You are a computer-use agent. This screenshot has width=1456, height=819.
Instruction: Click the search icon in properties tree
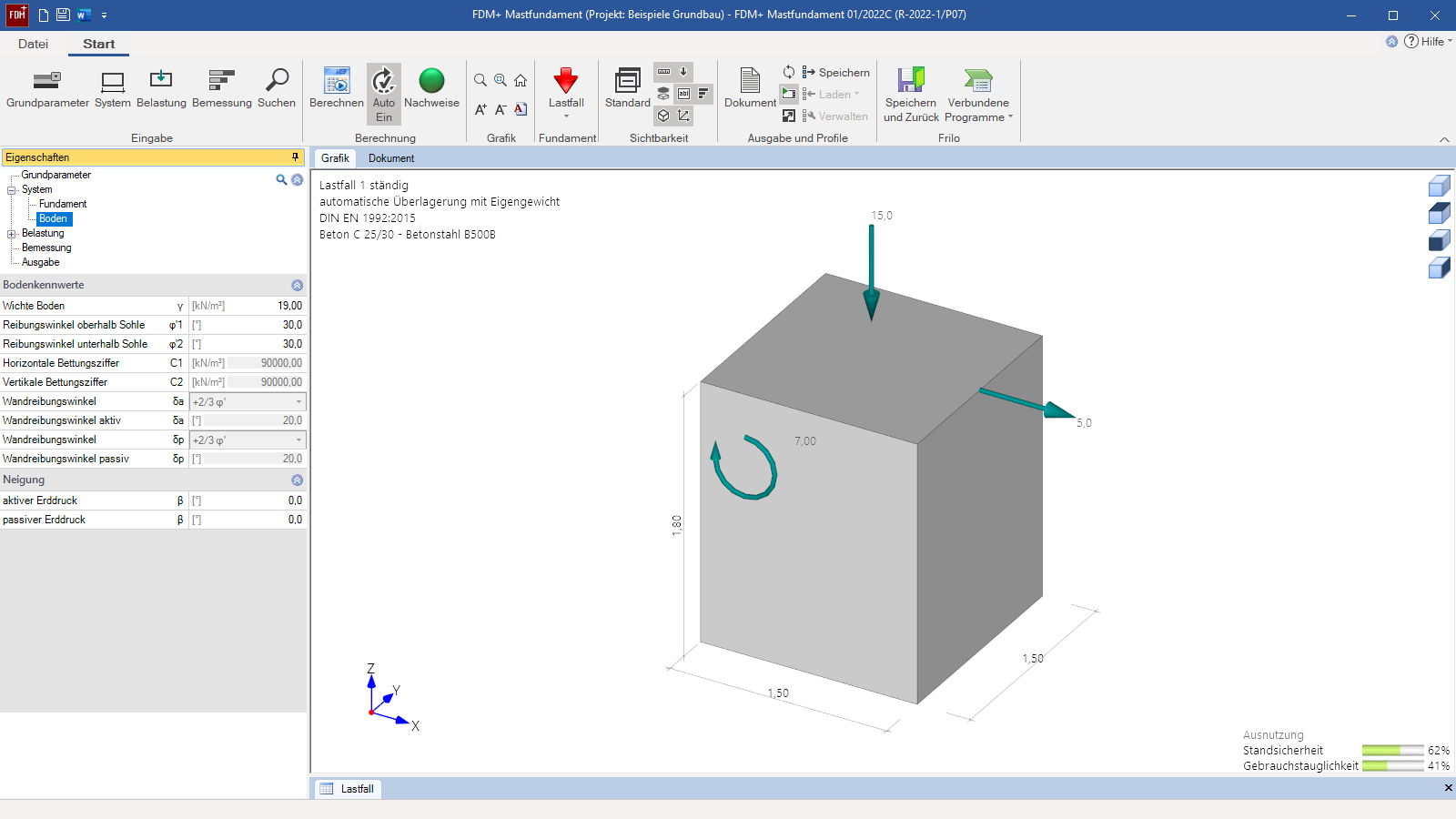pos(281,180)
